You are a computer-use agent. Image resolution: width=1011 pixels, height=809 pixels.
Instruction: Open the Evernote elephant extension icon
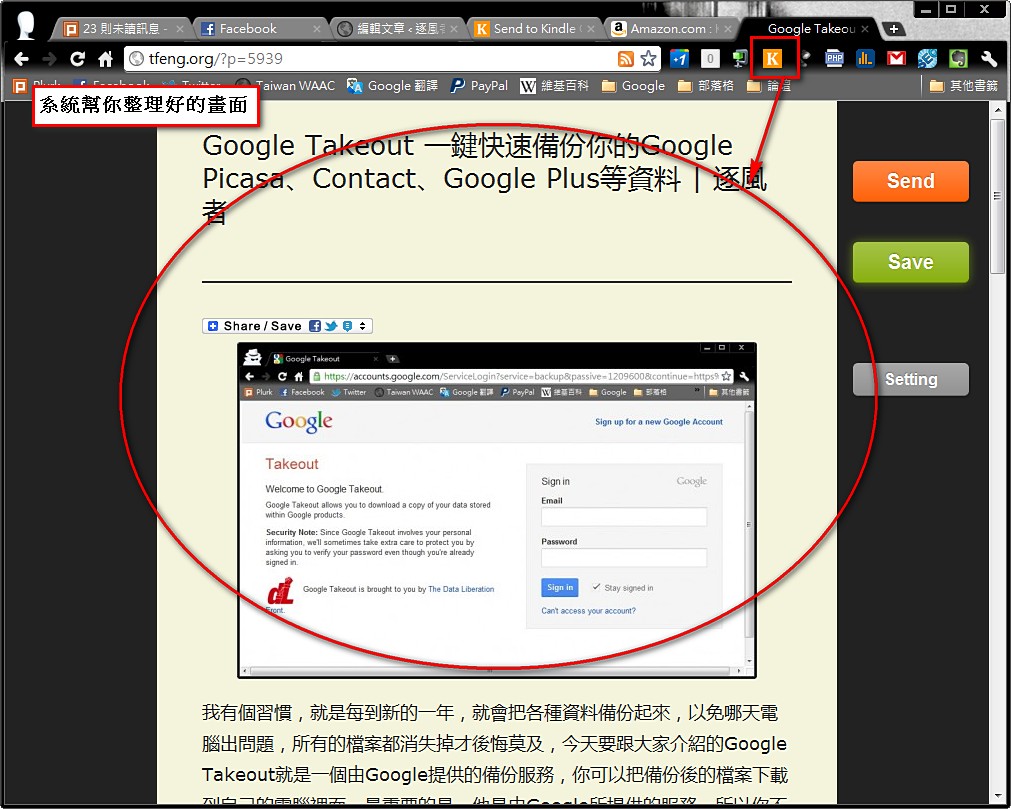(x=958, y=59)
